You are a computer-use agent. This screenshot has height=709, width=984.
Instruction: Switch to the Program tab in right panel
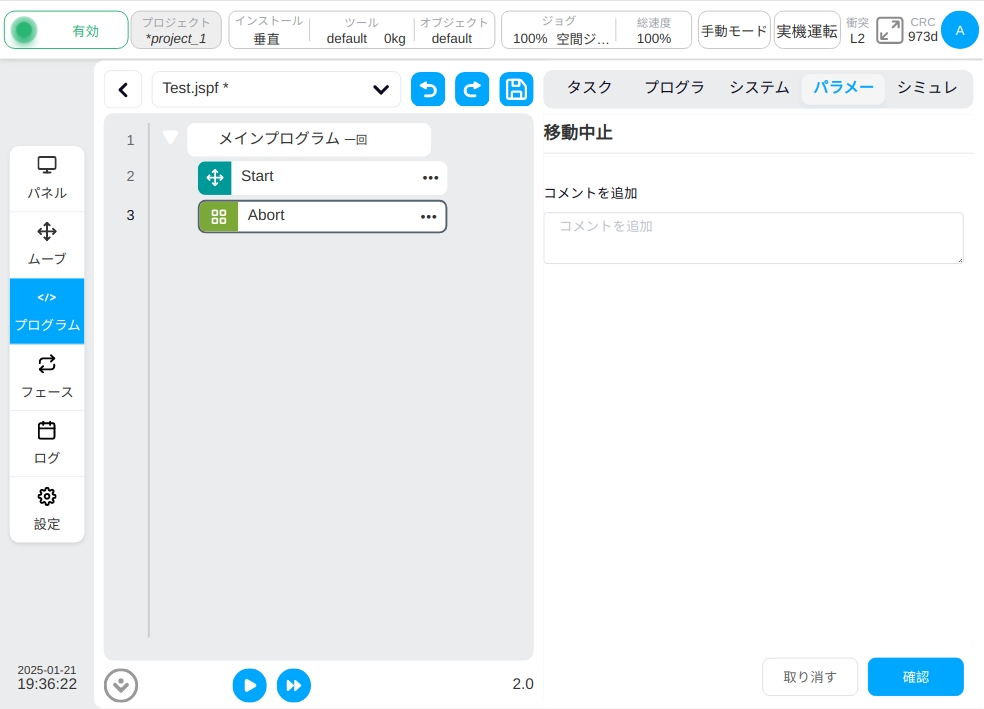click(x=675, y=88)
